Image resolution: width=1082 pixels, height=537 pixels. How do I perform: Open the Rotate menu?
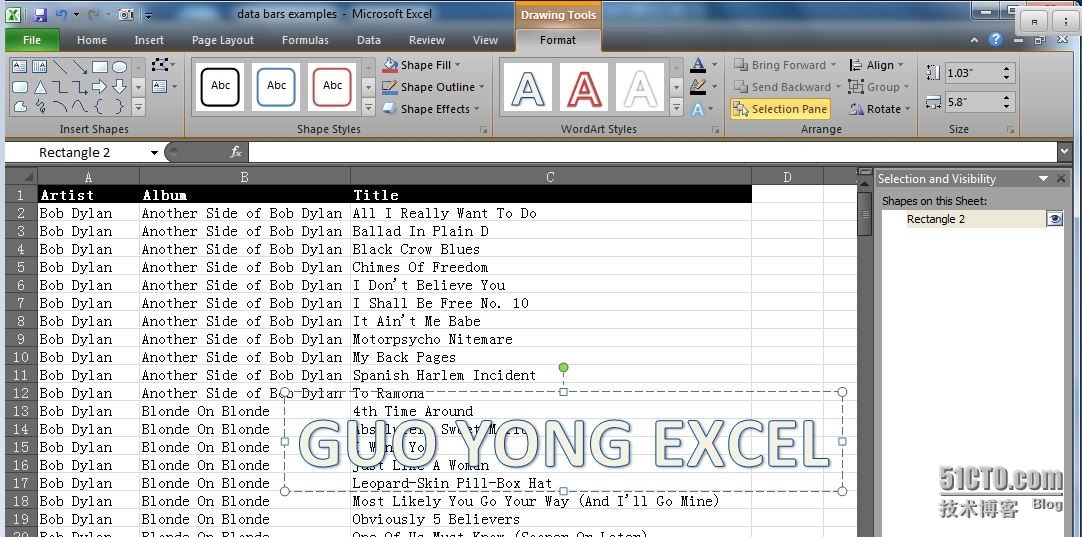click(880, 109)
